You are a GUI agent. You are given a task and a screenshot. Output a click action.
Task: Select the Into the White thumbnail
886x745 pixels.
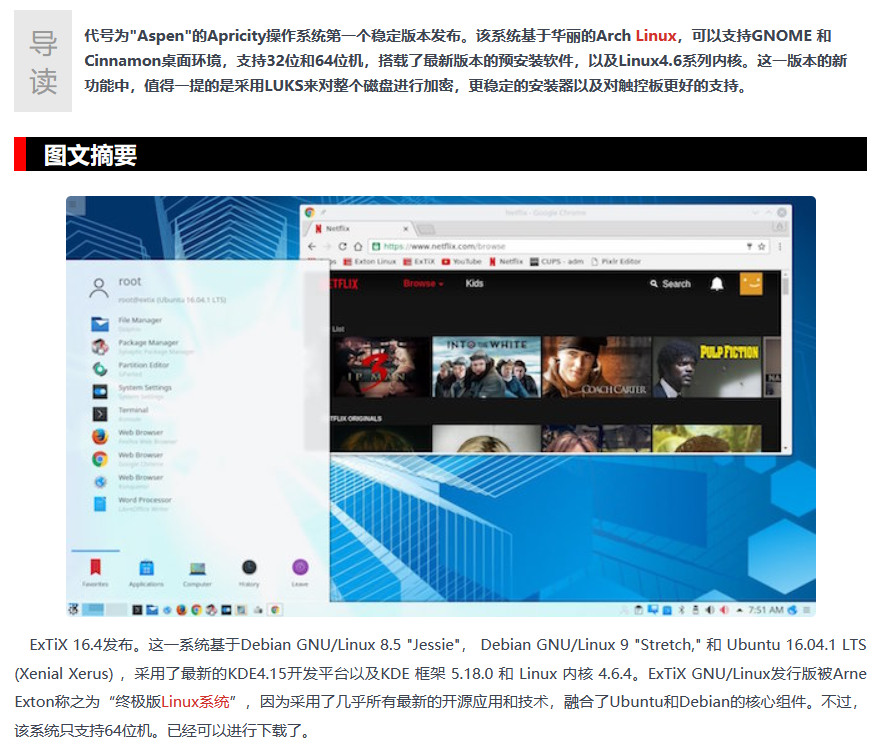click(x=487, y=367)
